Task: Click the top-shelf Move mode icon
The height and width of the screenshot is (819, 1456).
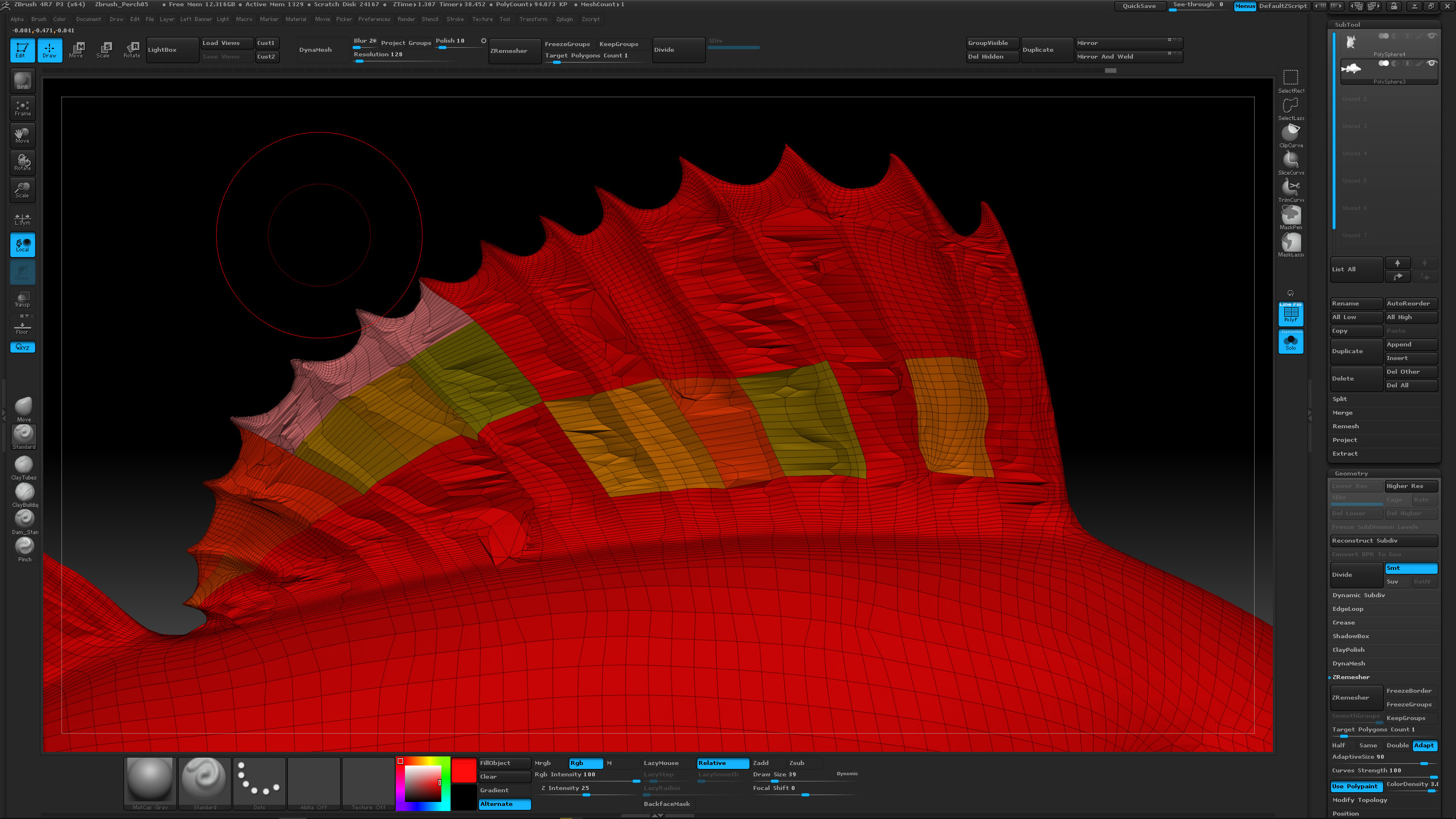Action: coord(76,50)
